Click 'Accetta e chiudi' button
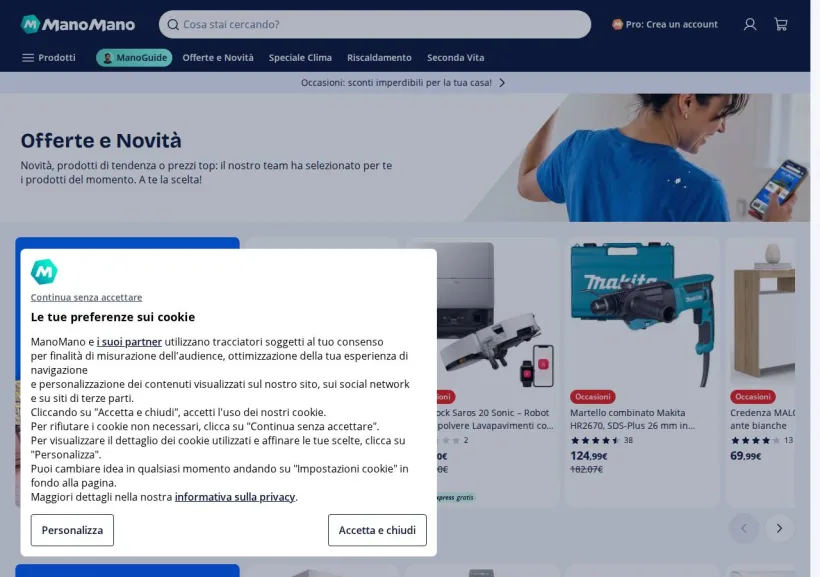Screen dimensions: 820x577 (377, 530)
